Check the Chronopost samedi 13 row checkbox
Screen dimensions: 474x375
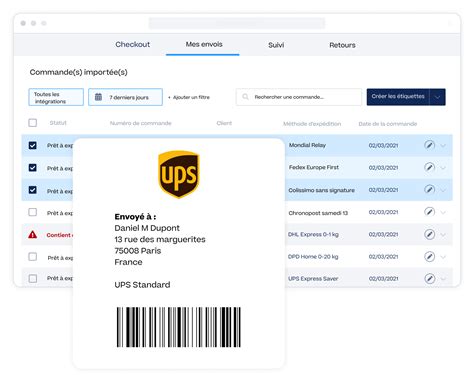point(33,212)
